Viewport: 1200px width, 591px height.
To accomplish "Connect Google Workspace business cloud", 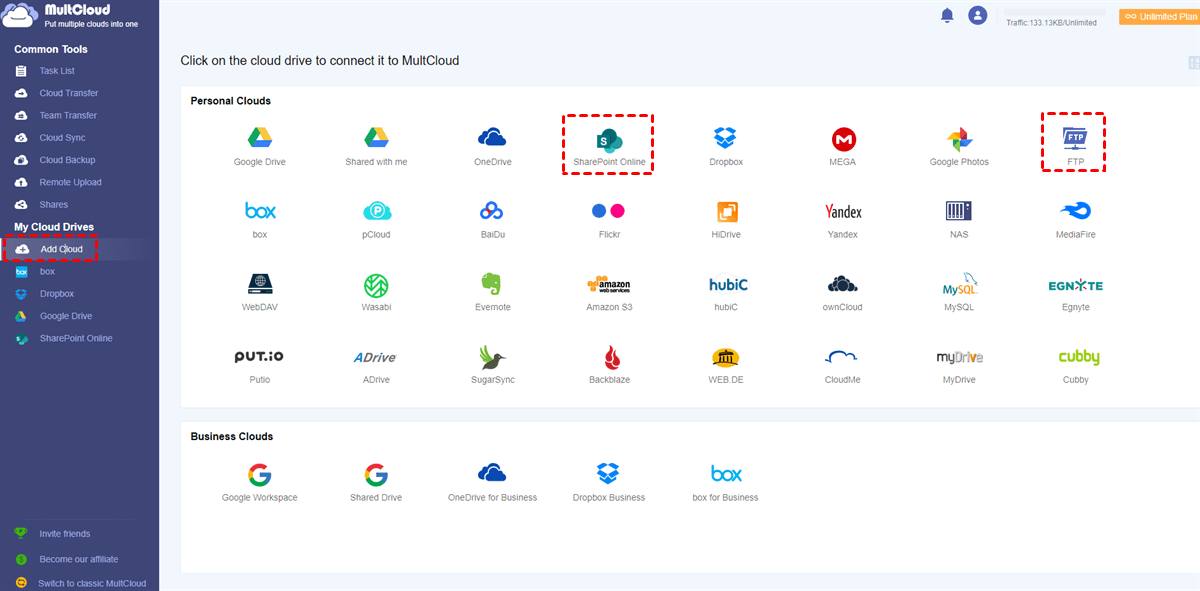I will click(260, 482).
